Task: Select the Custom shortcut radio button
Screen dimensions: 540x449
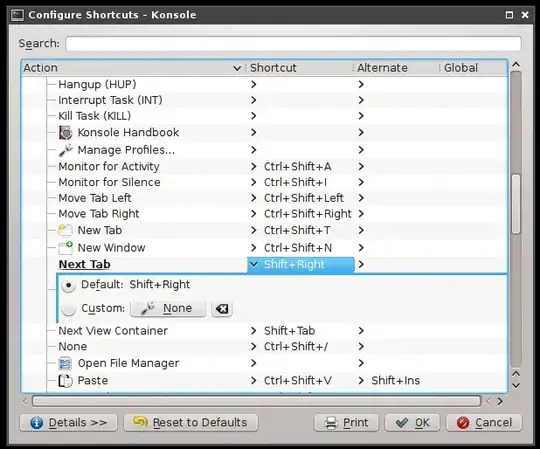Action: pos(68,309)
